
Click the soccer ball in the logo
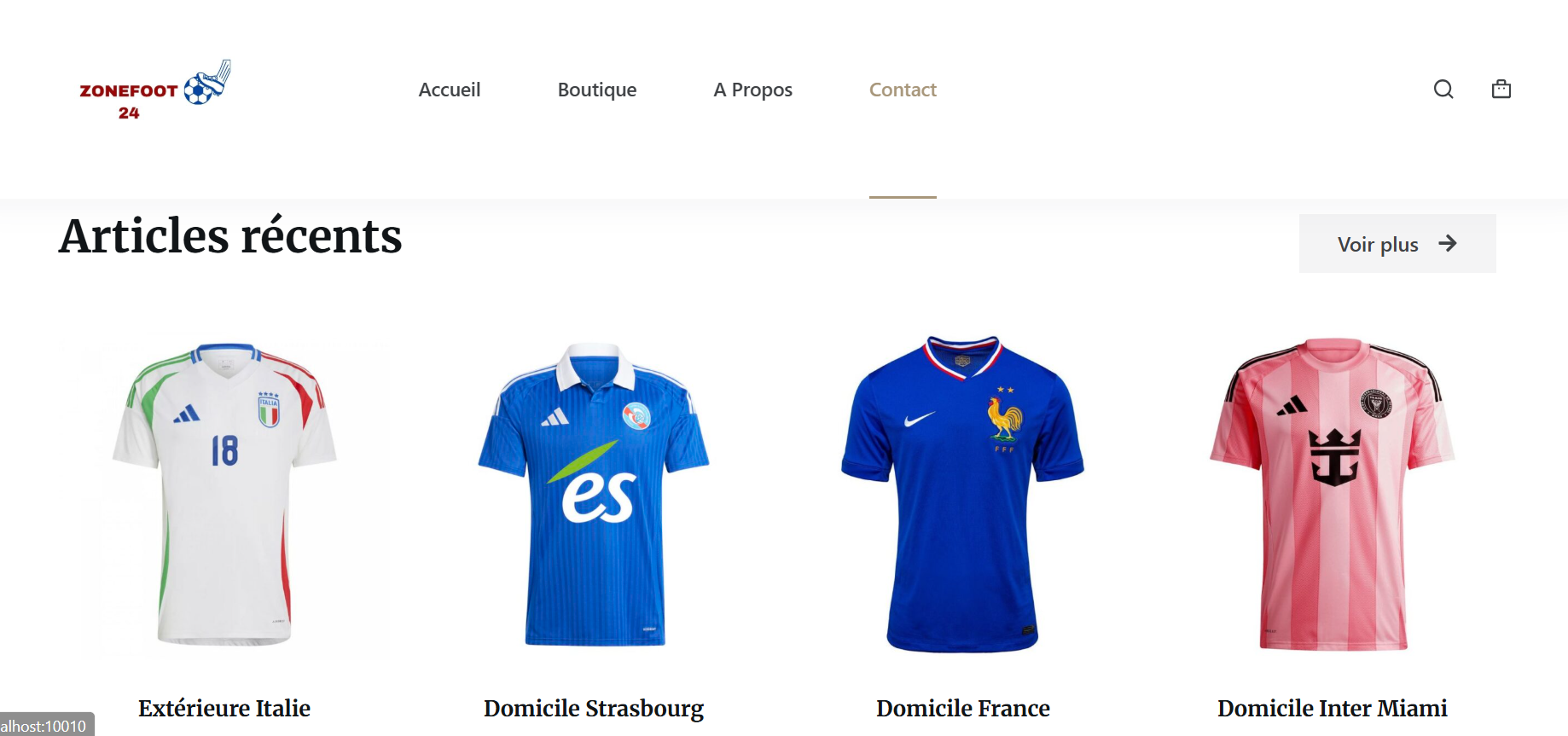tap(199, 90)
